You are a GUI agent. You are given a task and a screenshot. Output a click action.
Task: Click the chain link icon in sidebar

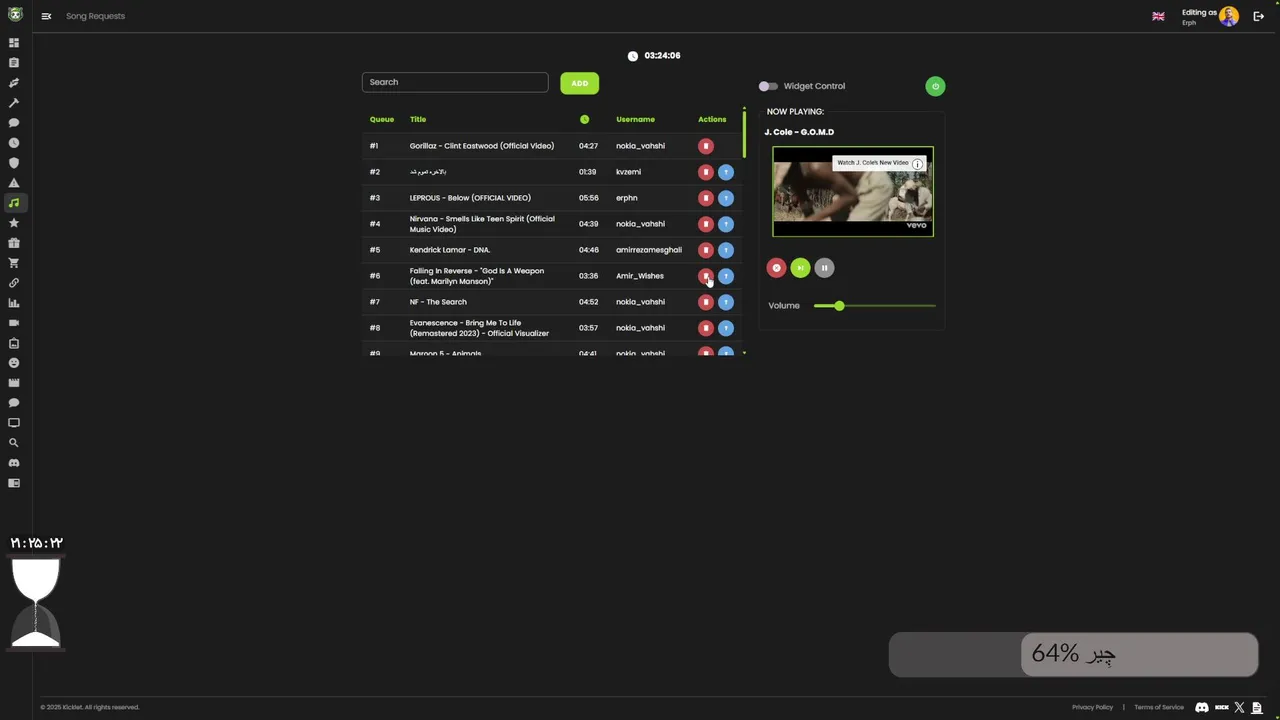[14, 283]
